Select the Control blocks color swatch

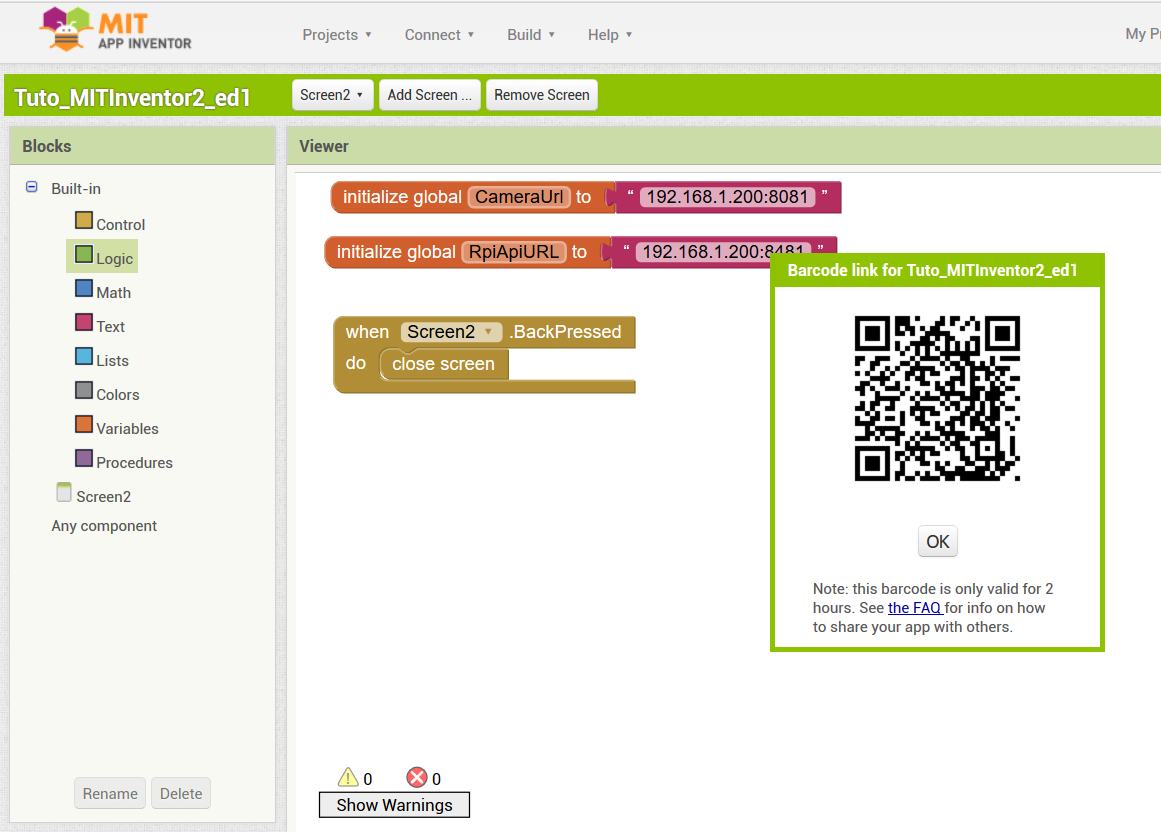coord(84,221)
